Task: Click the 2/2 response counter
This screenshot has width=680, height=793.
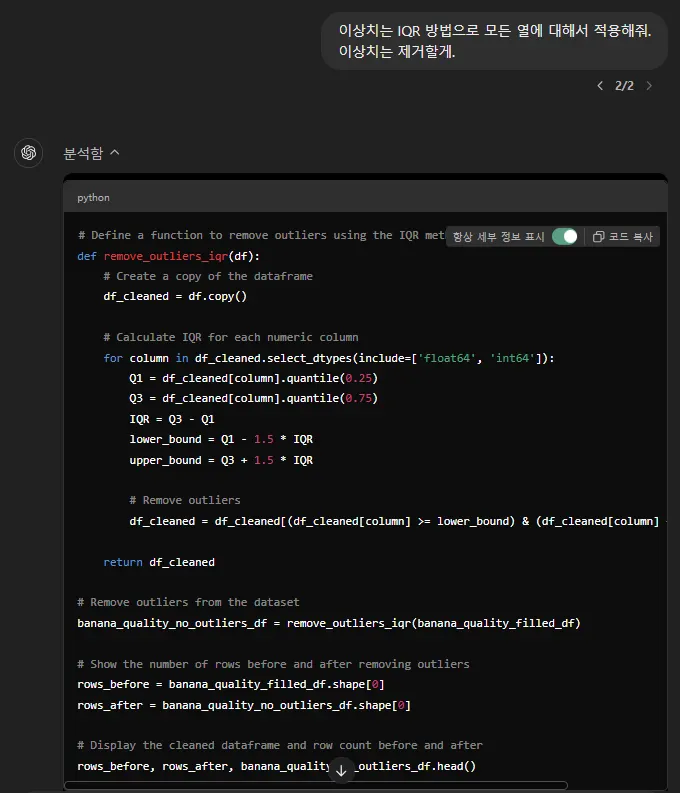Action: (624, 86)
